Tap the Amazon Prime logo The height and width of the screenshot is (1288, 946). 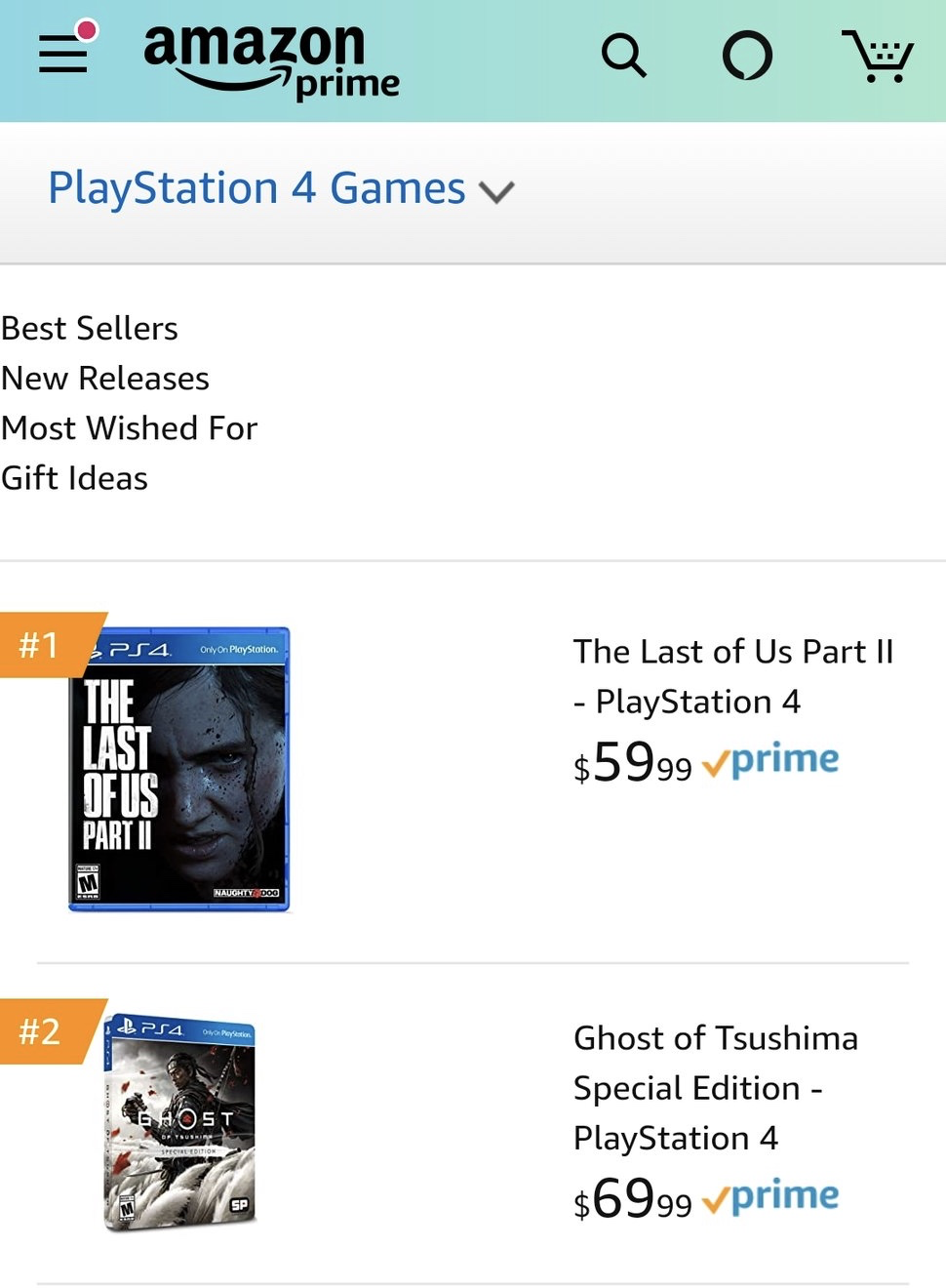point(270,60)
